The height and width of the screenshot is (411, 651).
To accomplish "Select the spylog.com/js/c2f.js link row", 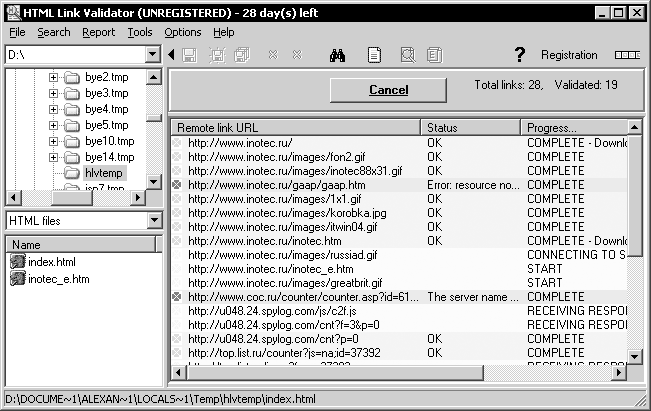I will pos(399,311).
